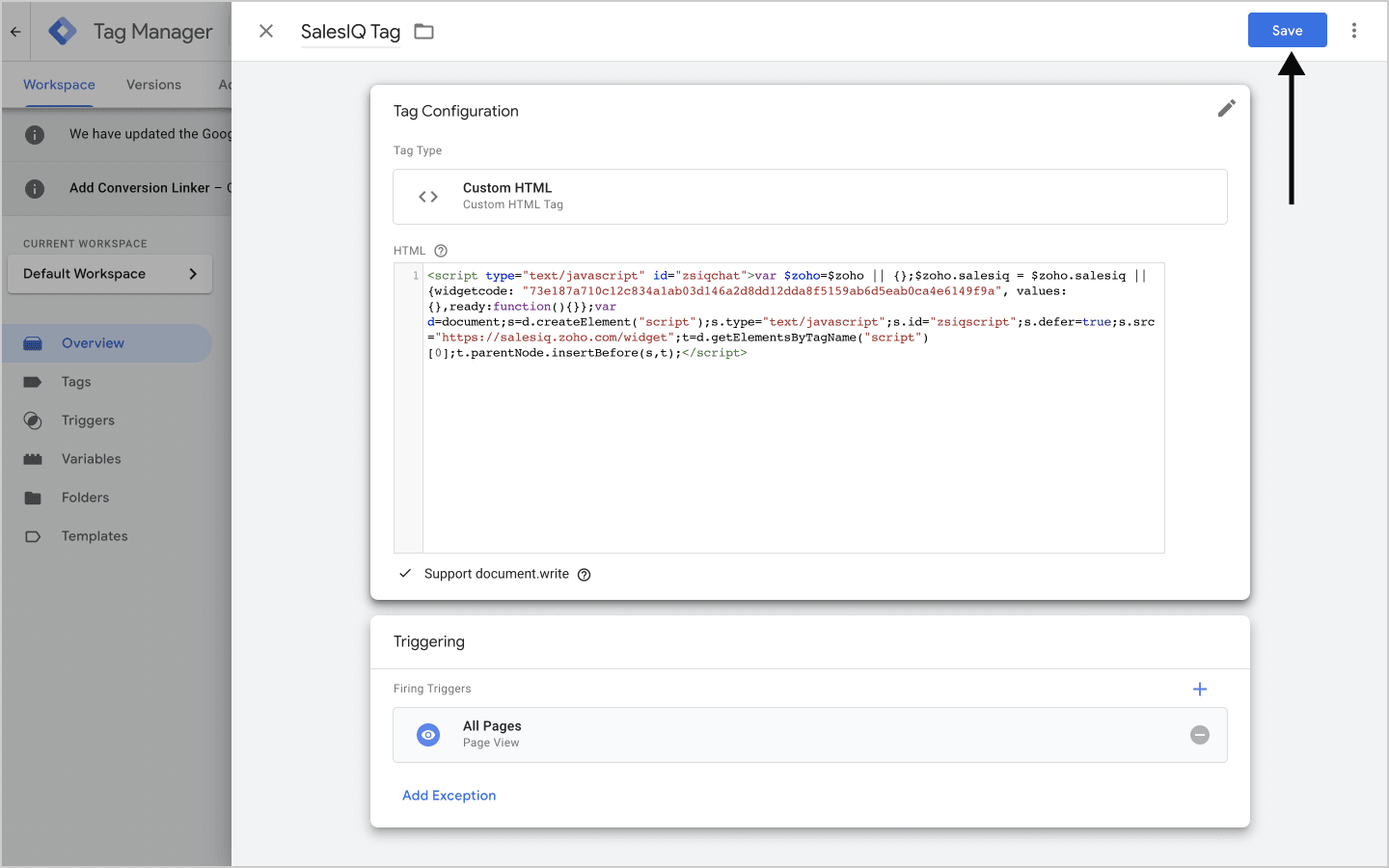Add a firing trigger with plus icon
This screenshot has height=868, width=1389.
pyautogui.click(x=1200, y=689)
